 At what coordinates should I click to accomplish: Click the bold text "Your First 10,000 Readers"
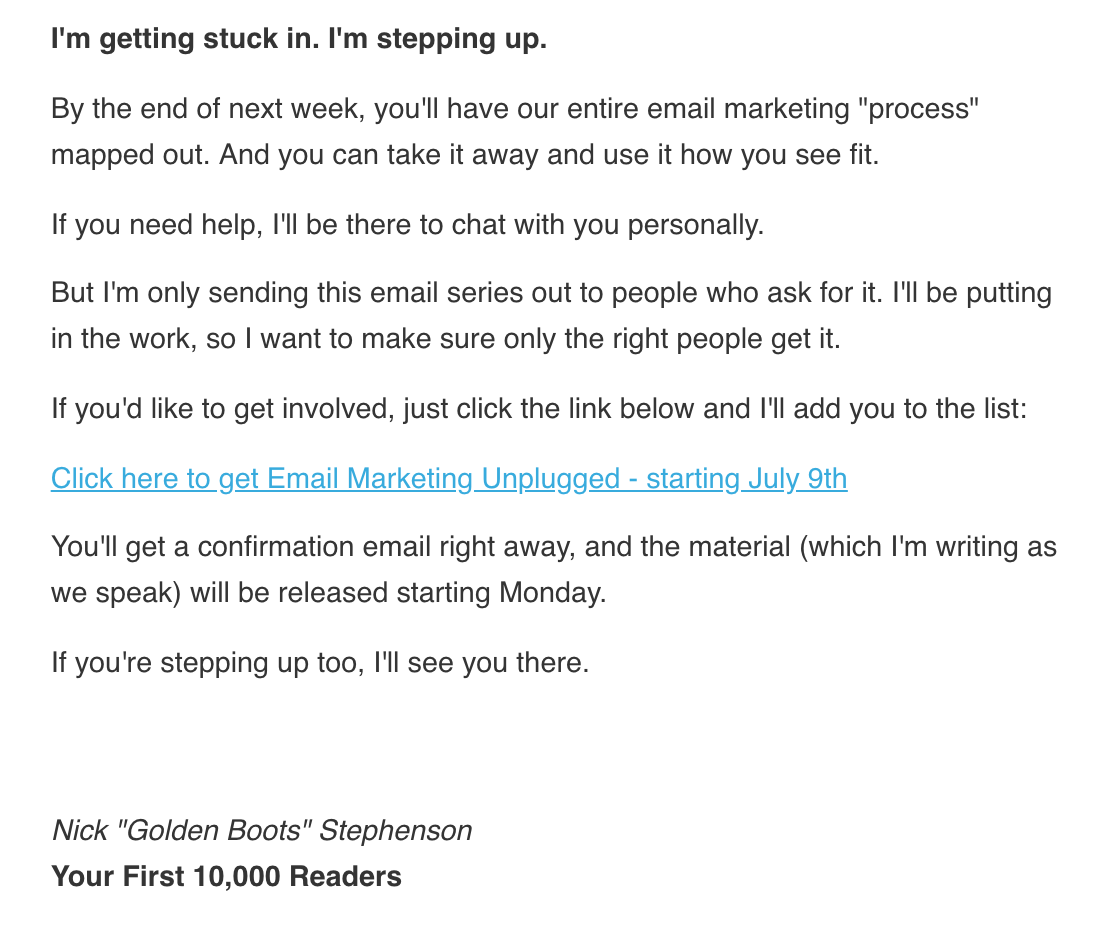coord(226,877)
